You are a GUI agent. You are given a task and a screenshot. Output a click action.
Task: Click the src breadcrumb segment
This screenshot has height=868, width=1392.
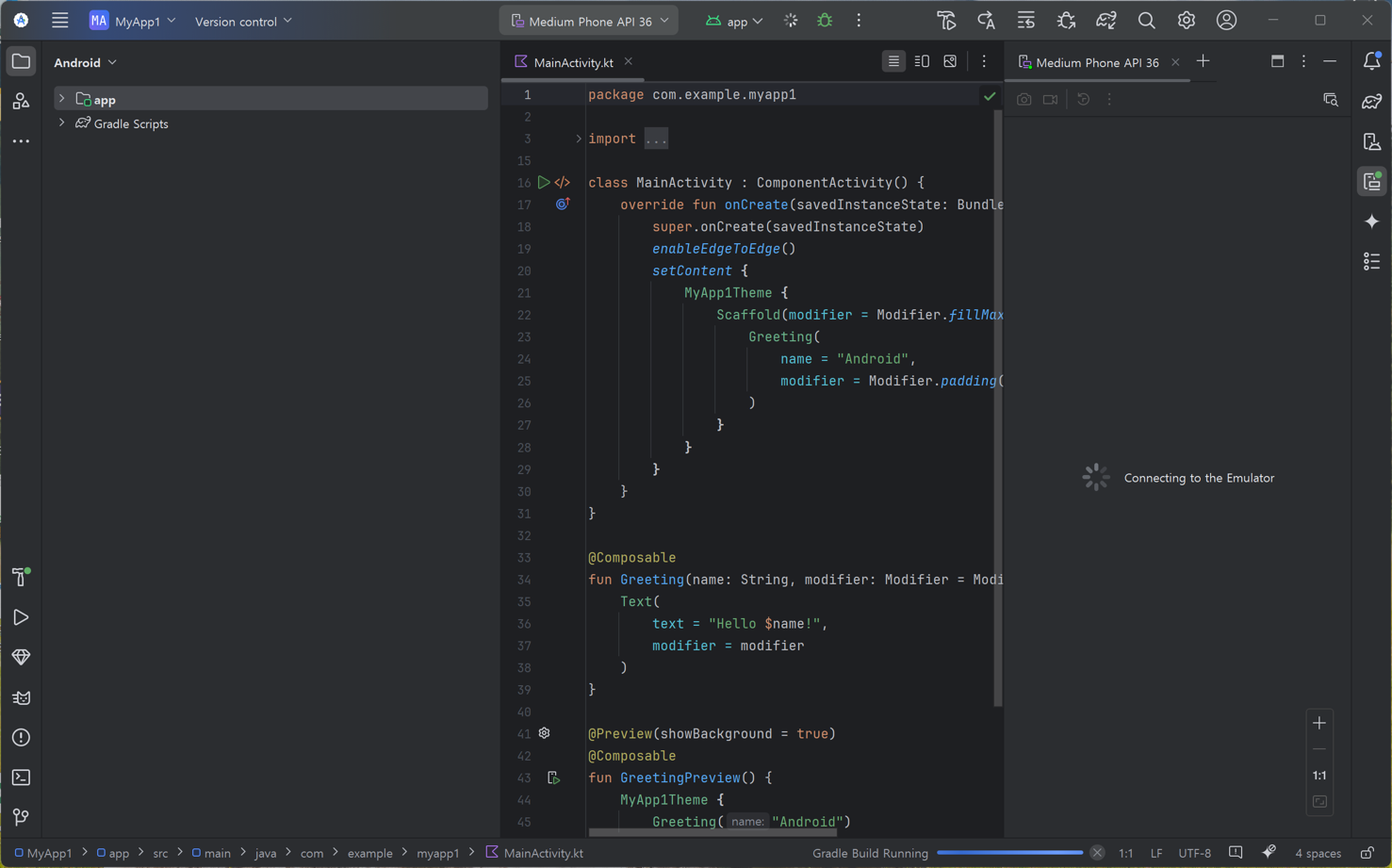(x=160, y=853)
